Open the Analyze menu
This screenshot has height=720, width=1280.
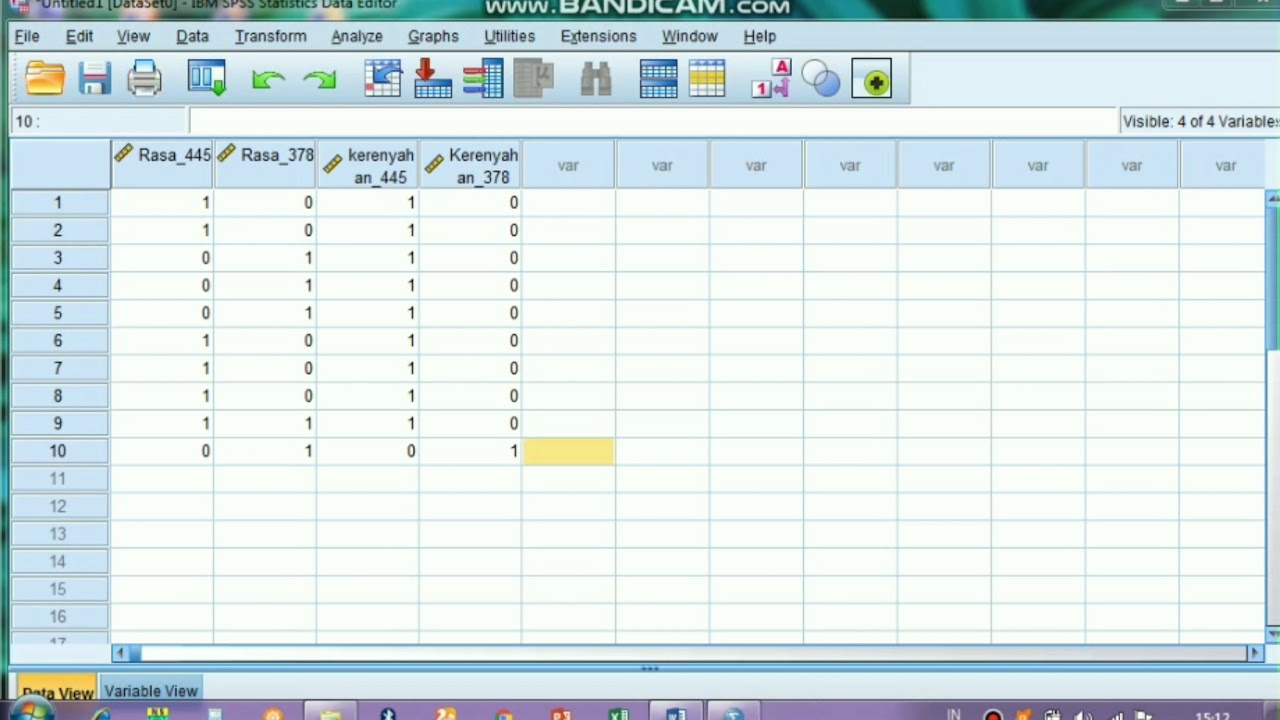(357, 36)
